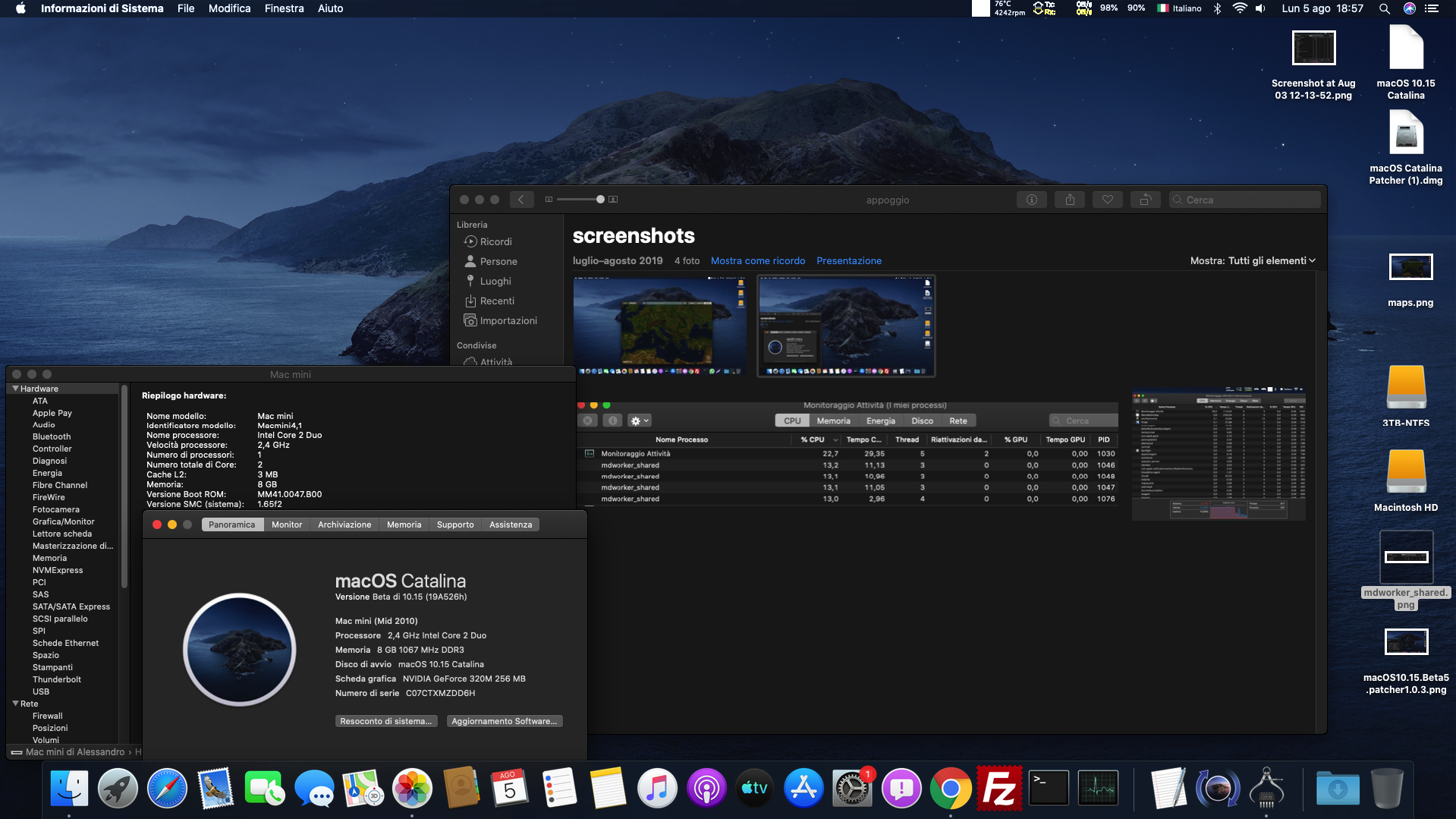Click Photos share button in toolbar
The image size is (1456, 819).
1069,200
